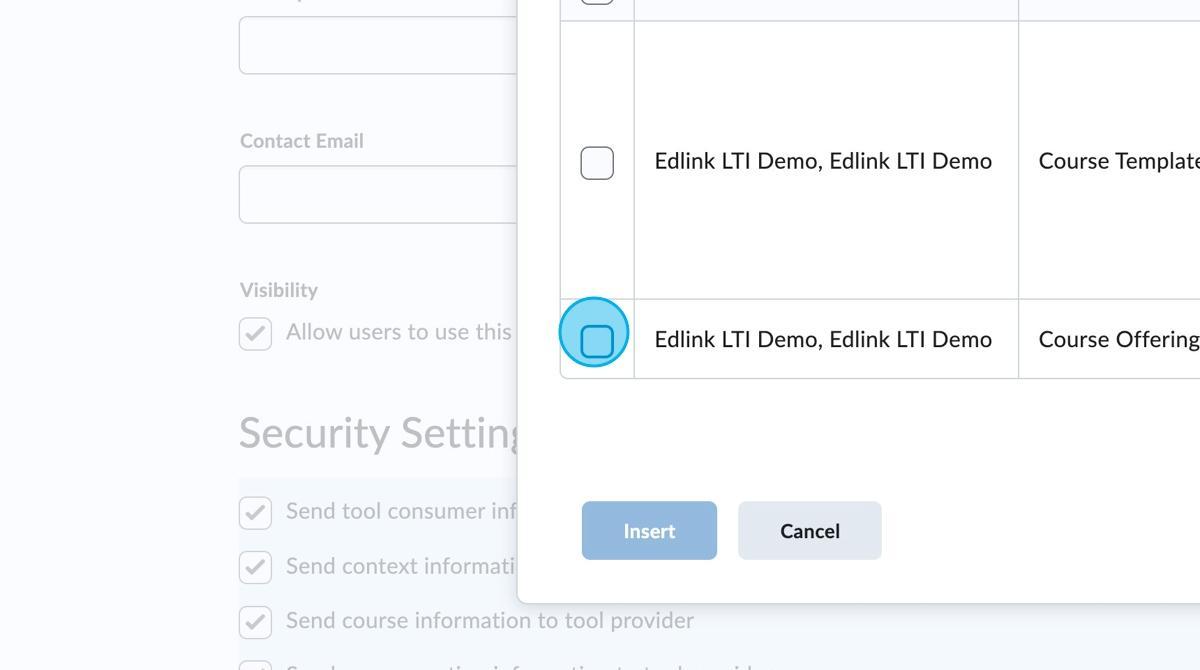Image resolution: width=1200 pixels, height=670 pixels.
Task: Disable Send context information checkbox
Action: tap(255, 566)
